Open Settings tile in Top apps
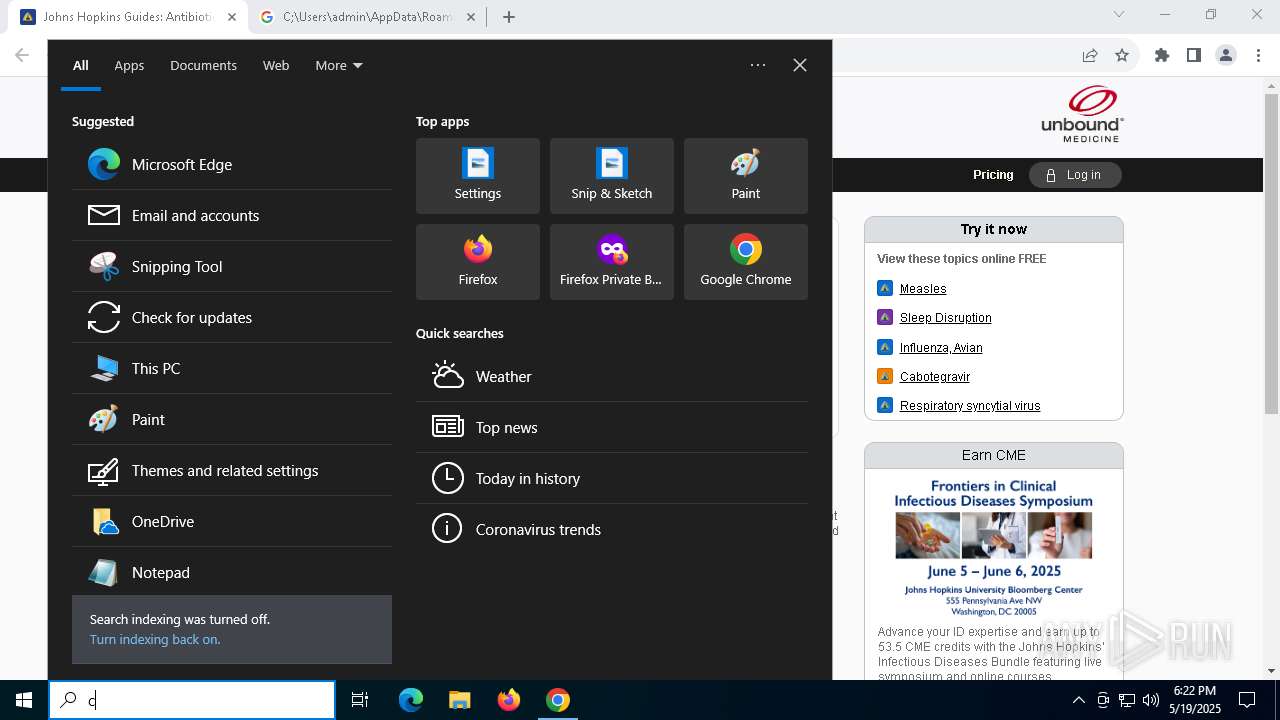 click(477, 175)
